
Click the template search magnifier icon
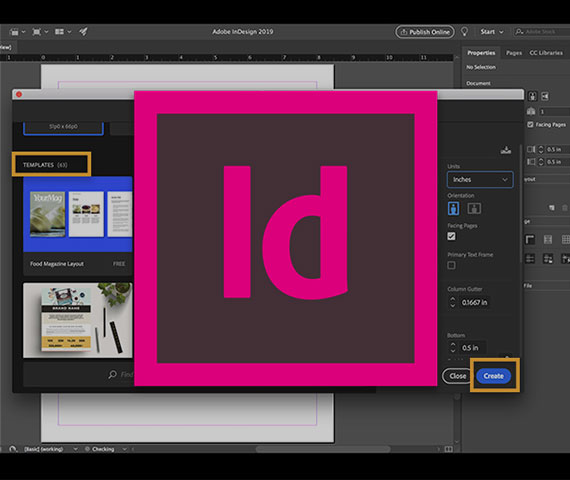tap(112, 374)
